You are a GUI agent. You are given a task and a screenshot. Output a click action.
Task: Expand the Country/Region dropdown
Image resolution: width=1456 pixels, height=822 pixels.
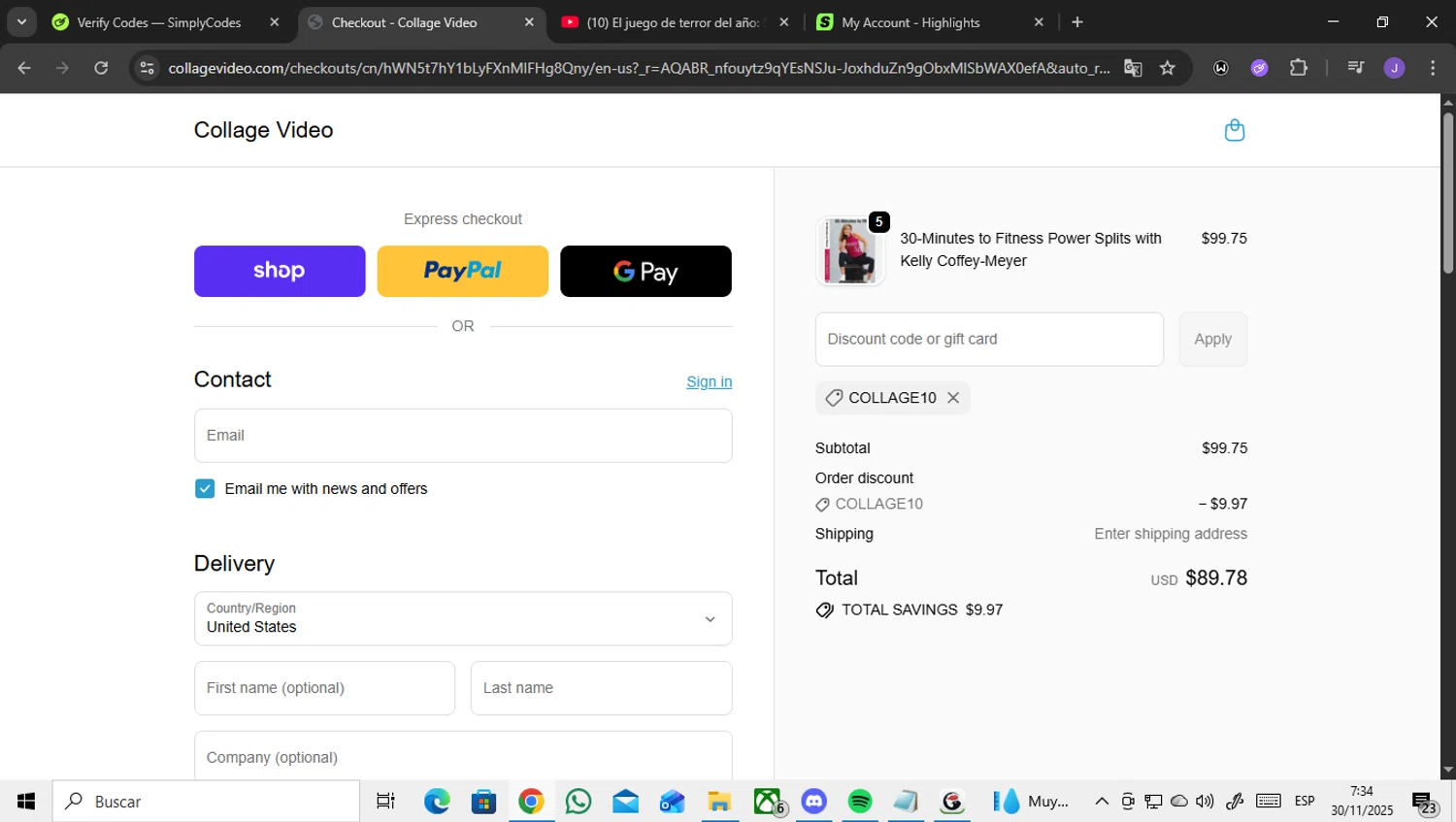(463, 619)
